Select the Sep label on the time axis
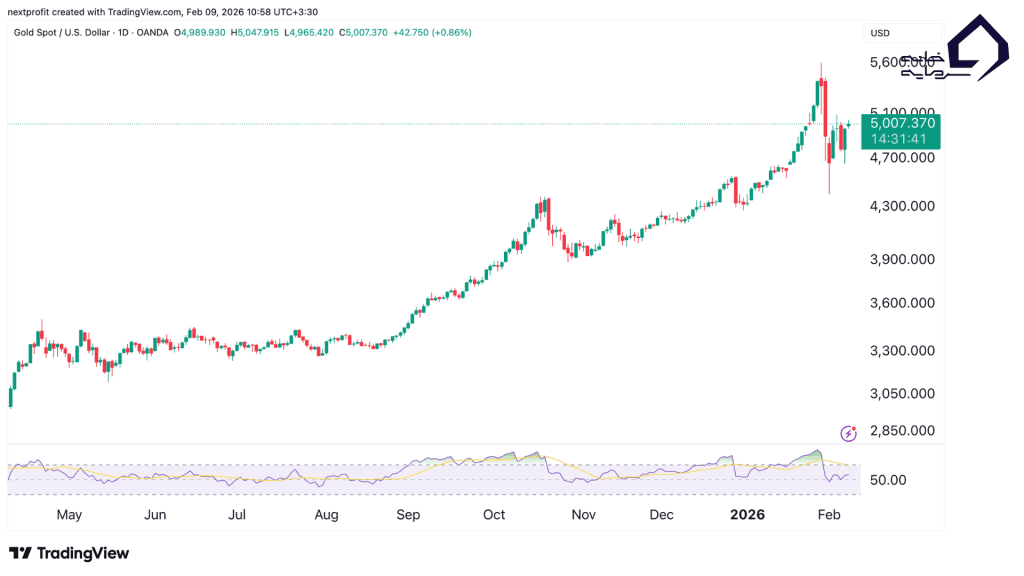Image resolution: width=1024 pixels, height=576 pixels. click(408, 515)
